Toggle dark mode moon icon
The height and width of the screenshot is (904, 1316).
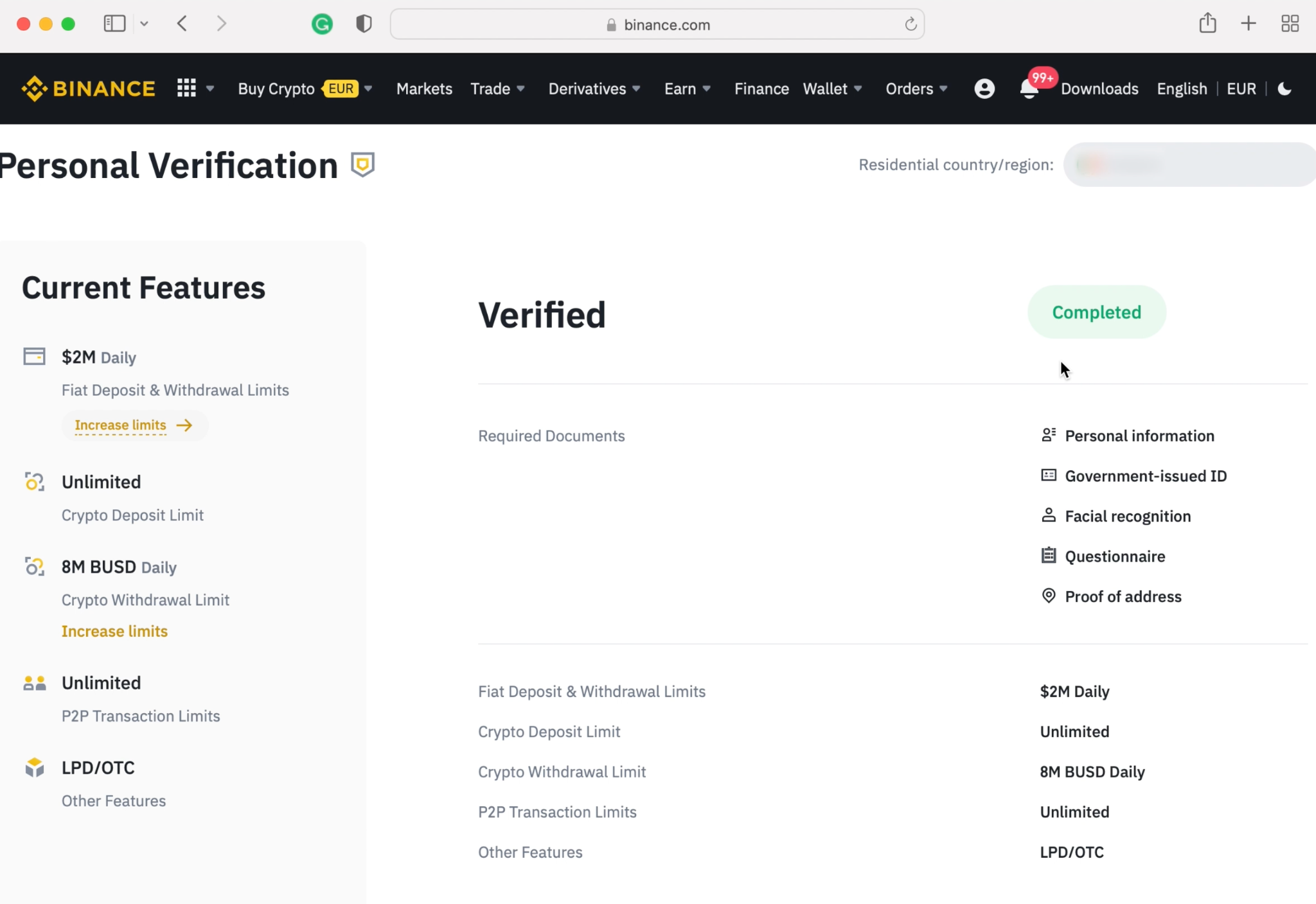[x=1285, y=89]
